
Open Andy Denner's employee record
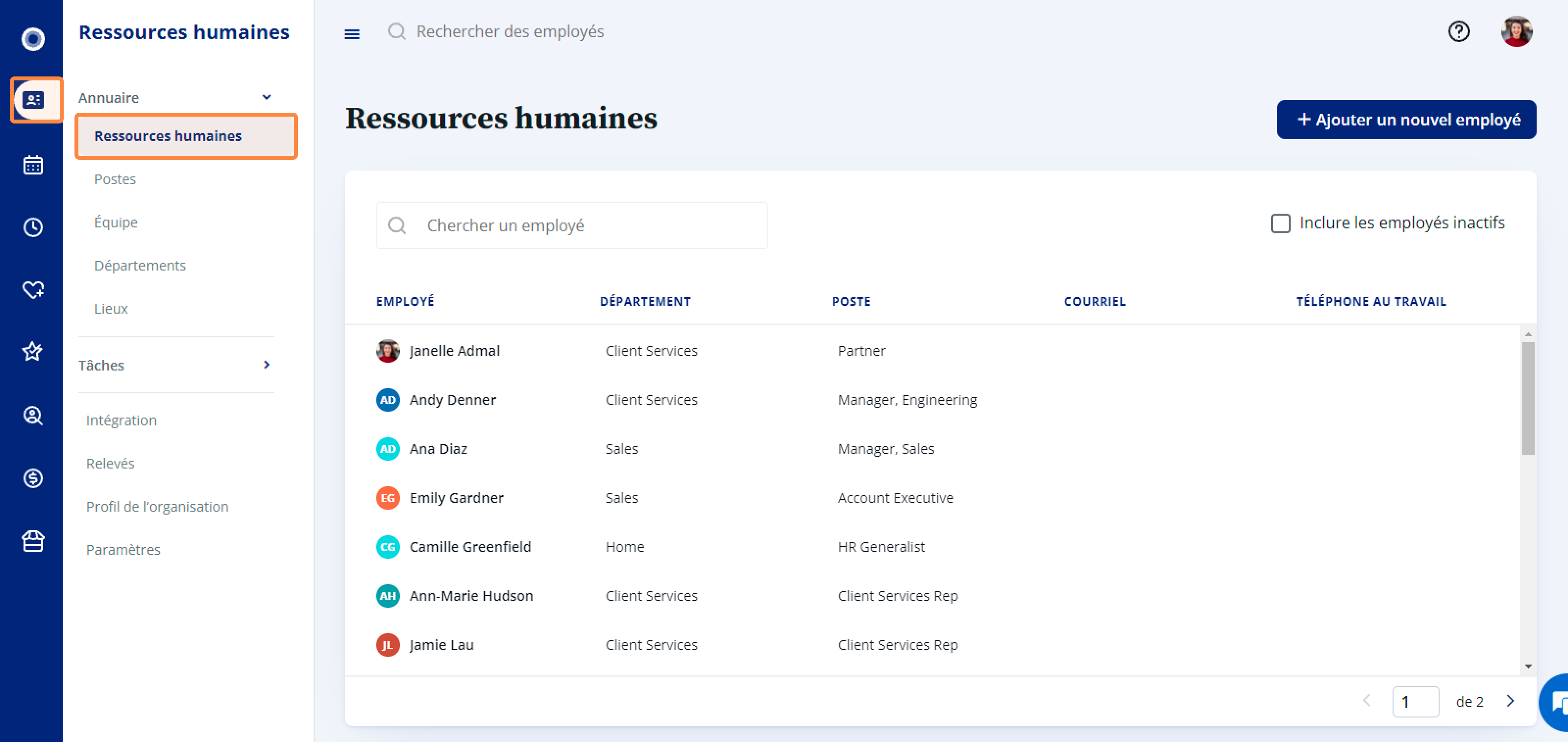click(452, 400)
